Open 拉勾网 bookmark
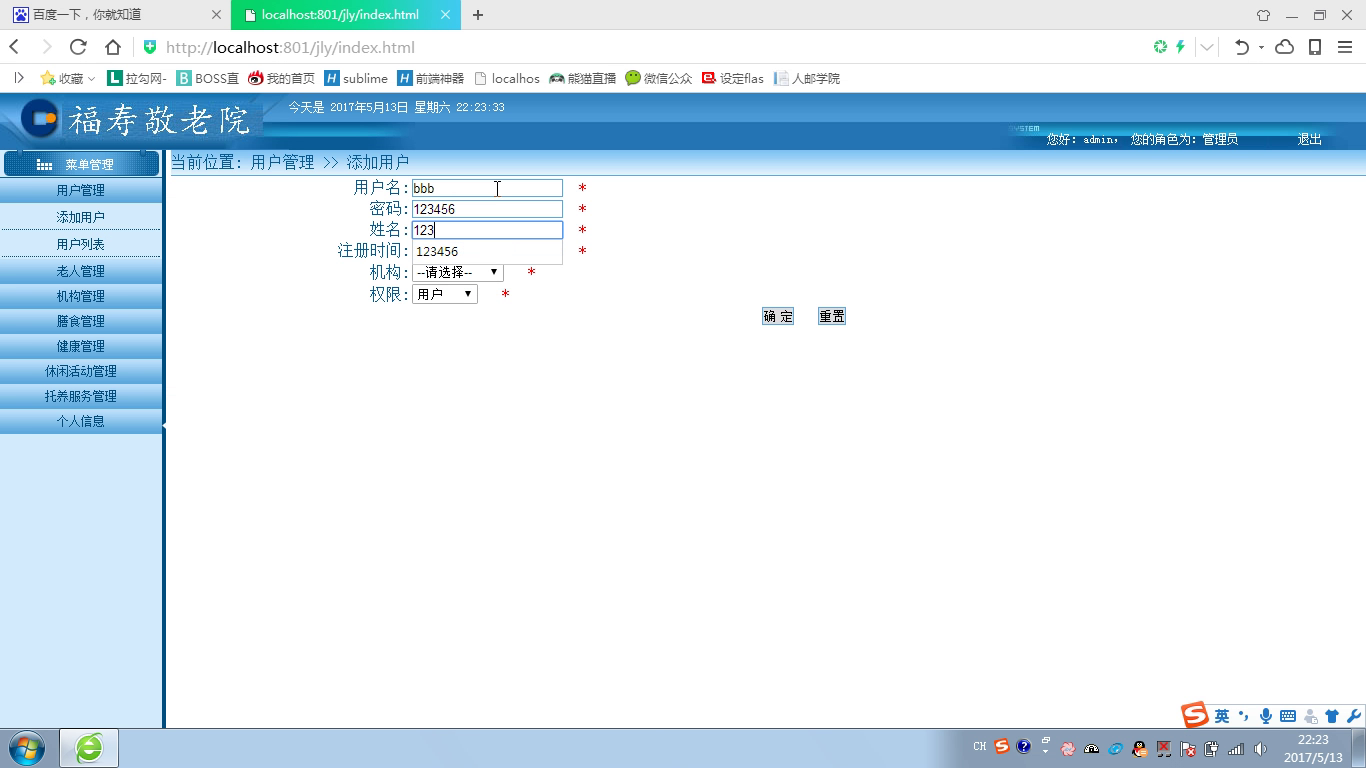This screenshot has width=1366, height=768. [x=137, y=78]
